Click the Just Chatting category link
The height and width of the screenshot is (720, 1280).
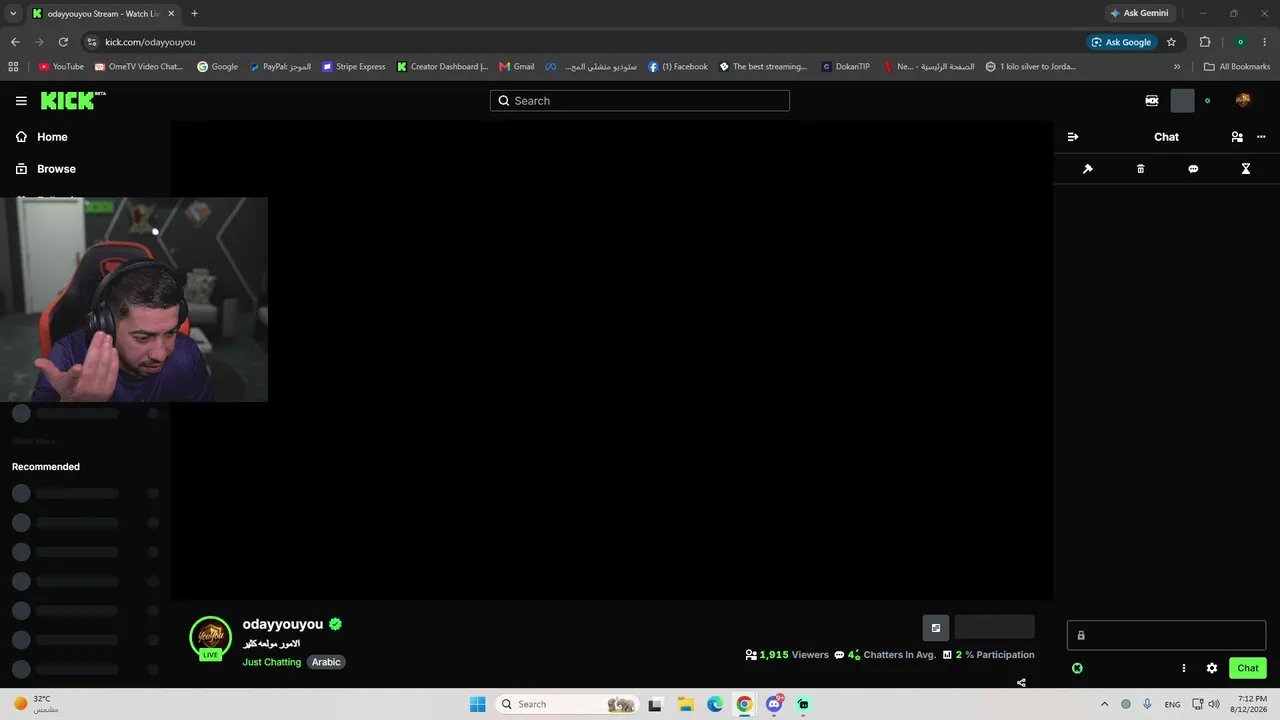click(272, 662)
